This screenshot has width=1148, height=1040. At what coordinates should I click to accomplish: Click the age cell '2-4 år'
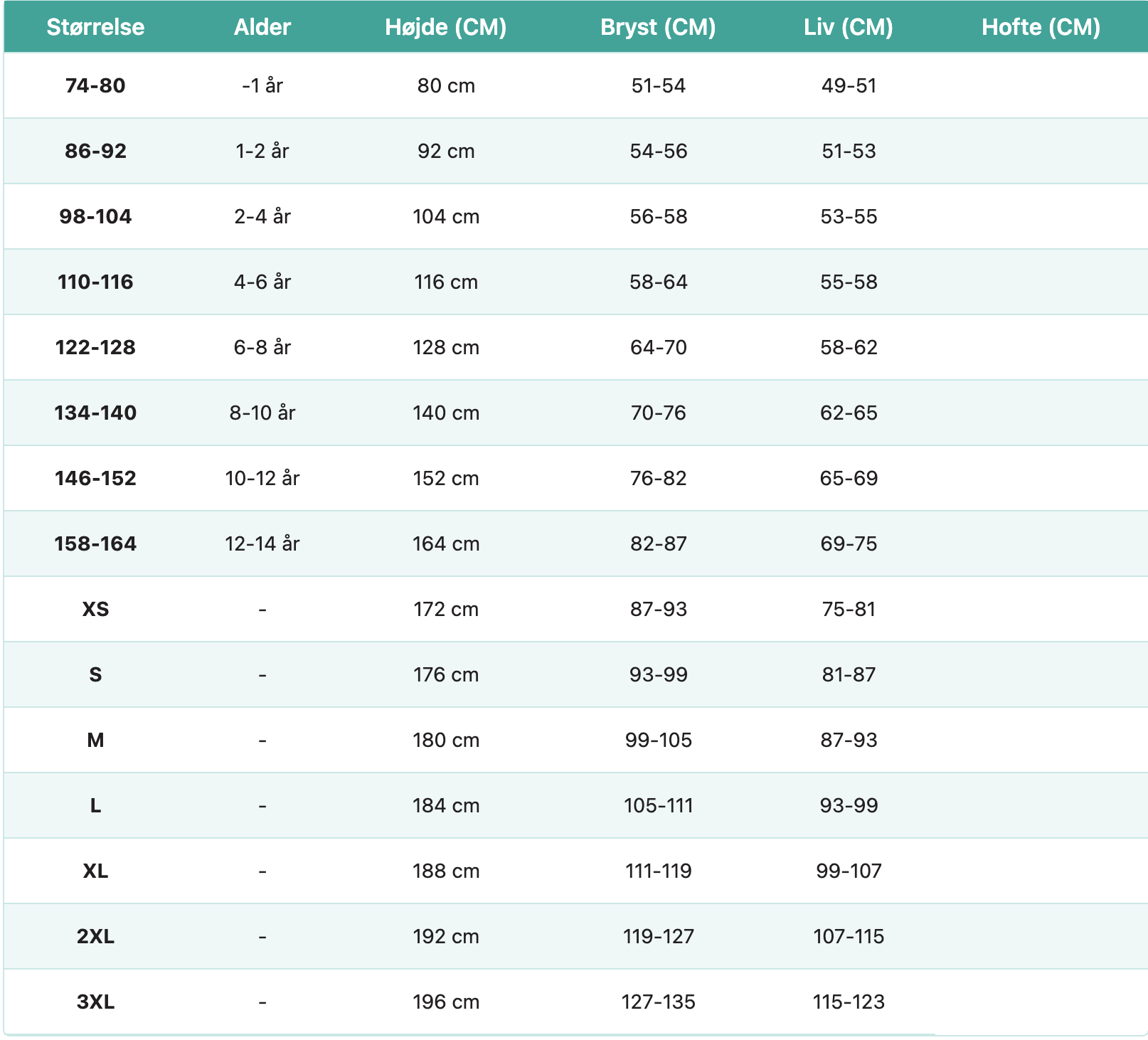262,216
